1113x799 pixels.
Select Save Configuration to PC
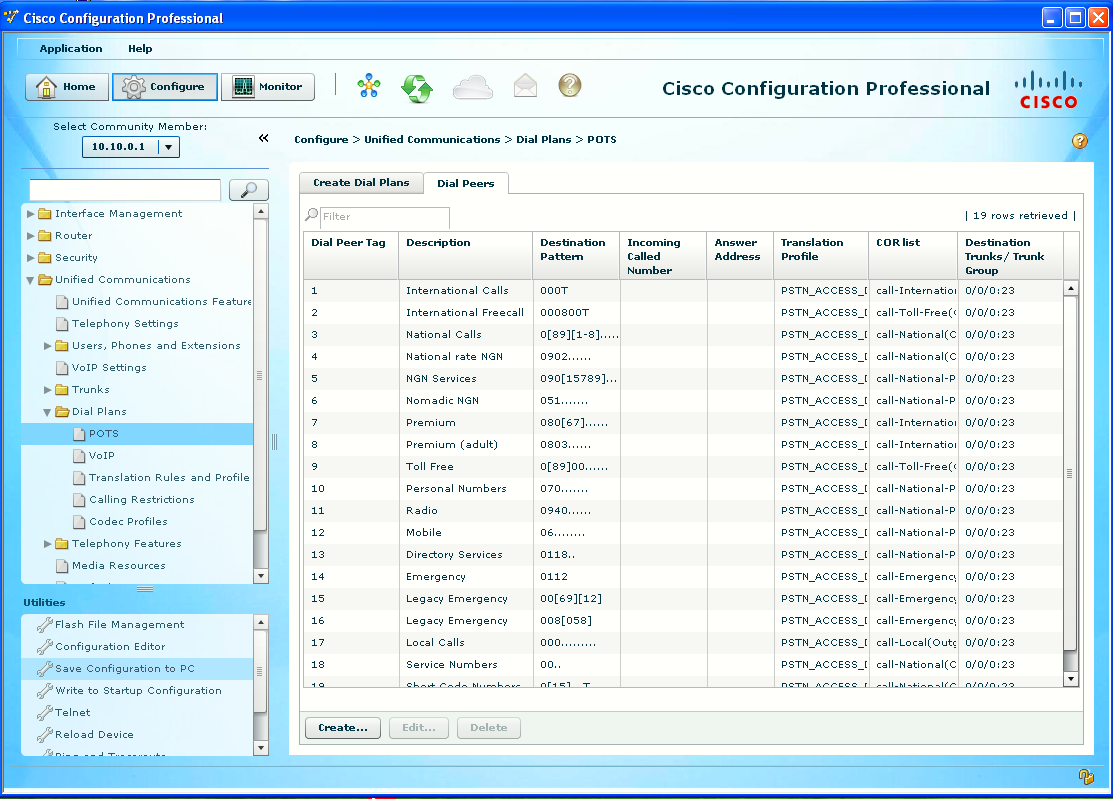[x=137, y=668]
